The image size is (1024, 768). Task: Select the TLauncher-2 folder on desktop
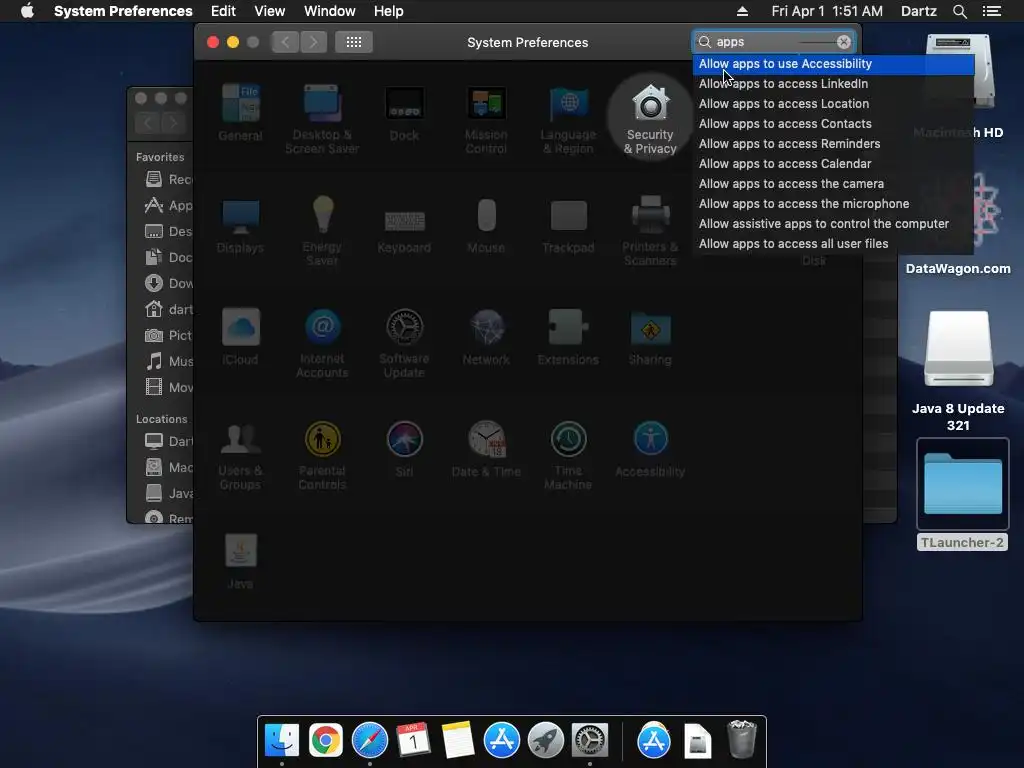pyautogui.click(x=963, y=494)
